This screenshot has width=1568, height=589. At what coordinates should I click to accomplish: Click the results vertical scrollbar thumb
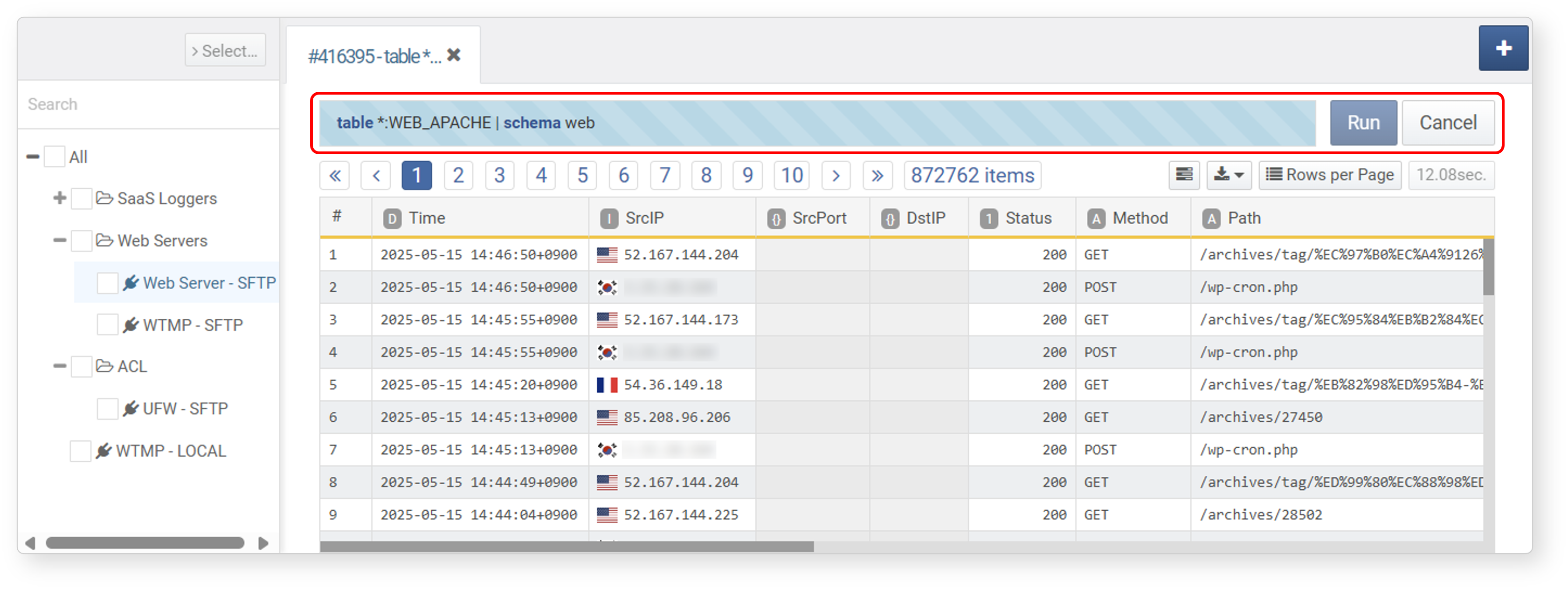click(1488, 268)
